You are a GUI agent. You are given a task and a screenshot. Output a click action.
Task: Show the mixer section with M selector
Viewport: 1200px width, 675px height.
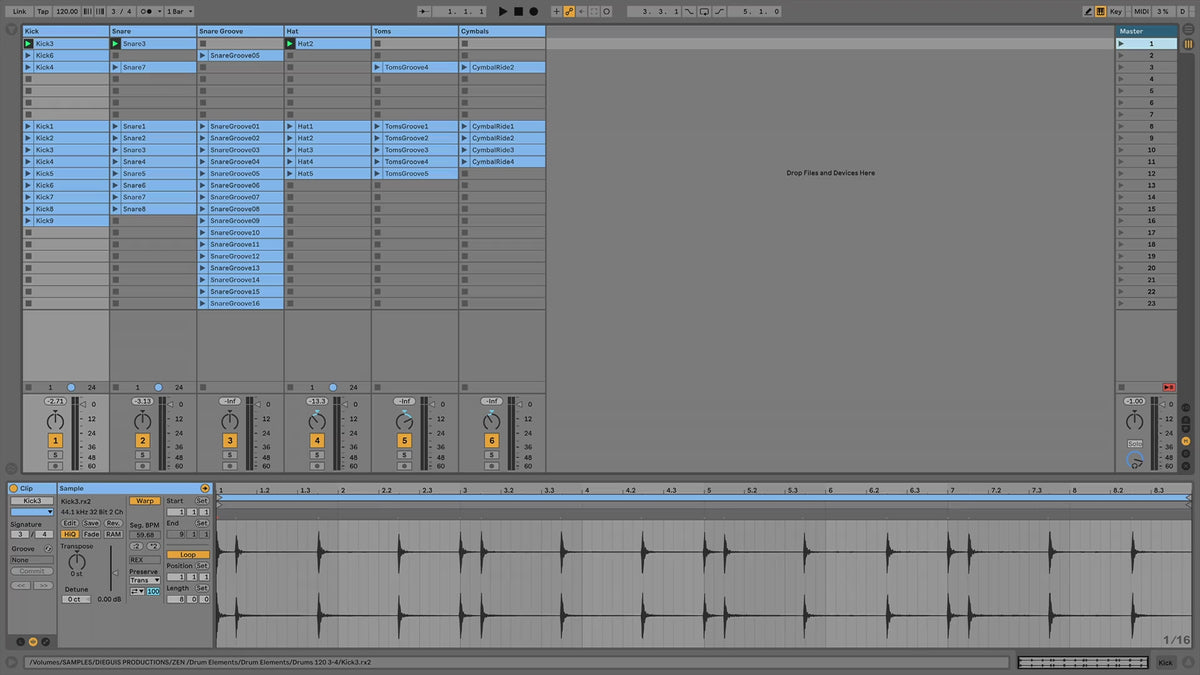pos(1185,440)
